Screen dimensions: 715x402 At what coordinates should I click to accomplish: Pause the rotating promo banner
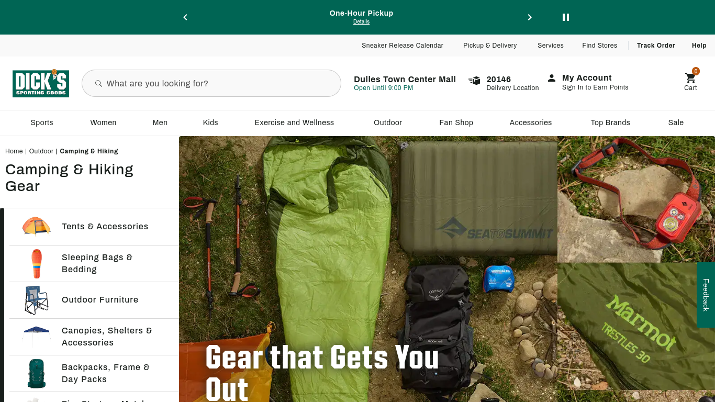click(x=565, y=17)
